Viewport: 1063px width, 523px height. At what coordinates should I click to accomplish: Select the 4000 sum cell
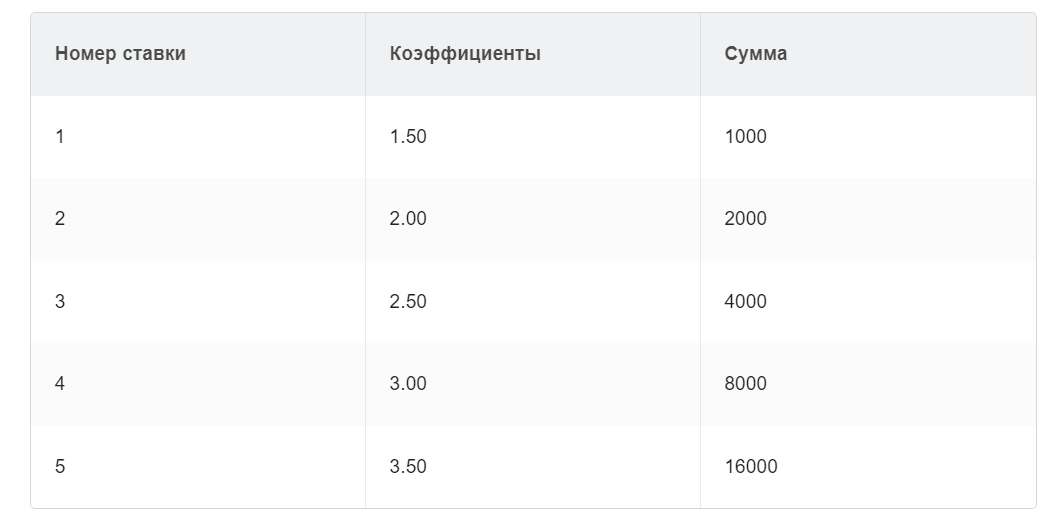tap(746, 301)
